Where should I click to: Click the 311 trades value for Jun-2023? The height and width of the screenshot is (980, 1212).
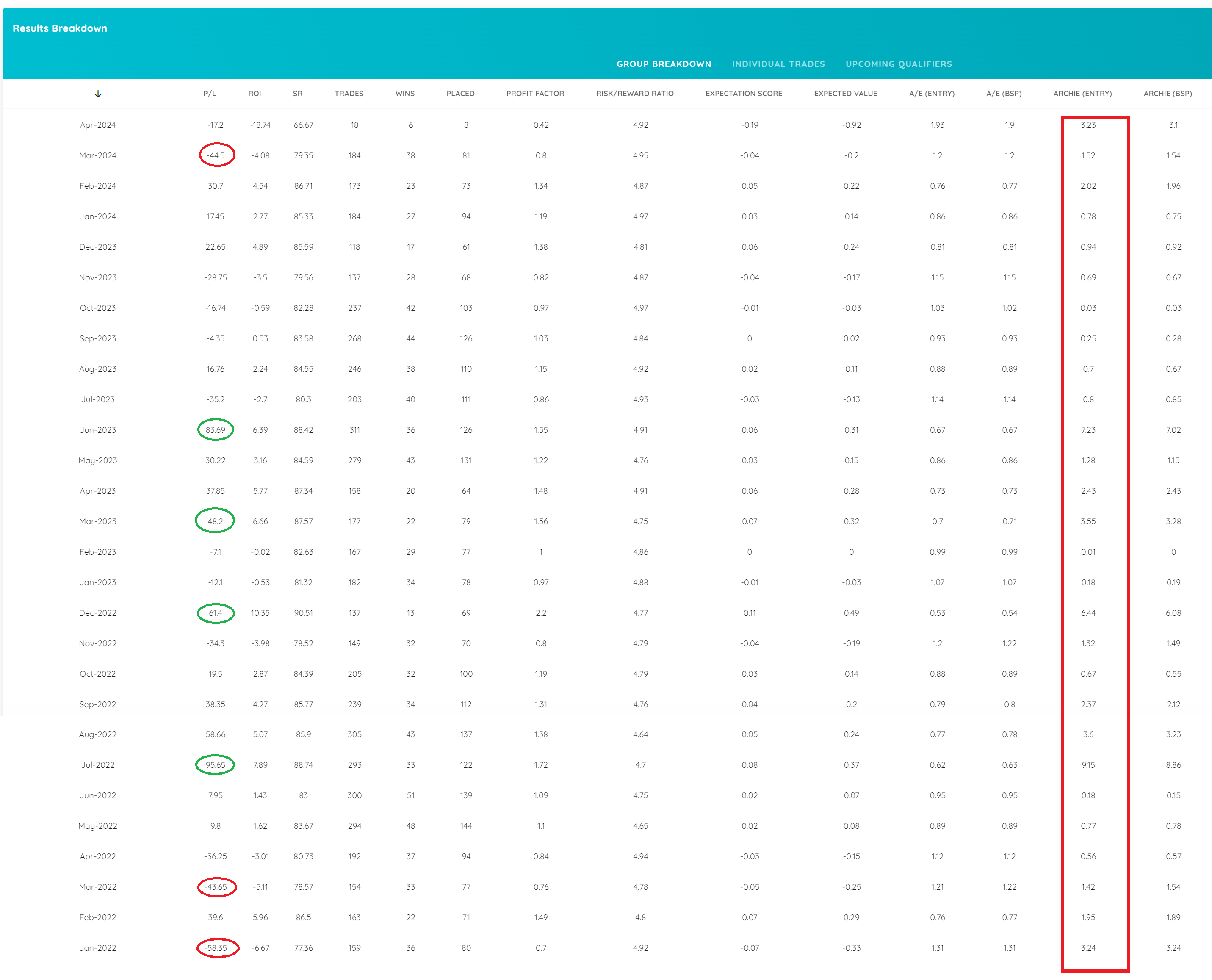click(x=354, y=430)
